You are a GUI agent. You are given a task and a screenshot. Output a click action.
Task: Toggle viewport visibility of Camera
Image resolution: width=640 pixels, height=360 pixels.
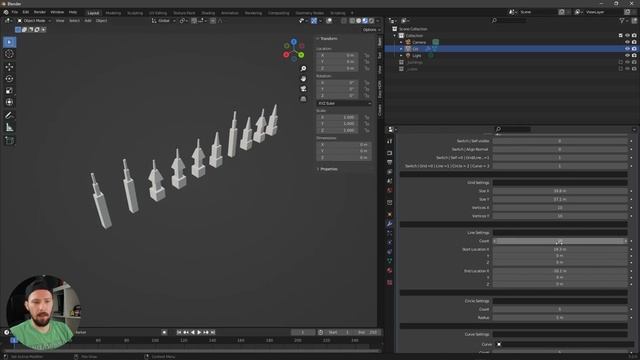tap(627, 42)
